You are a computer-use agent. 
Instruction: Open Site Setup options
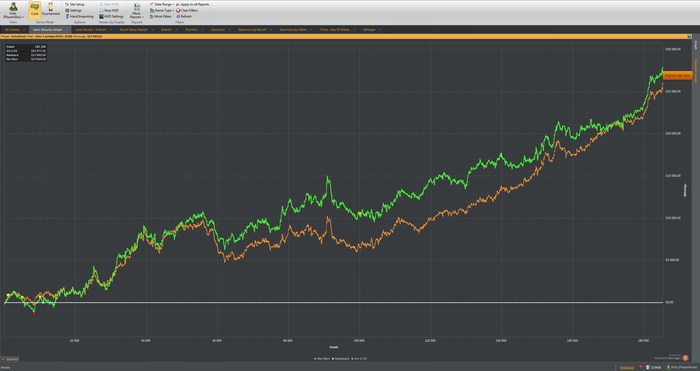click(75, 4)
